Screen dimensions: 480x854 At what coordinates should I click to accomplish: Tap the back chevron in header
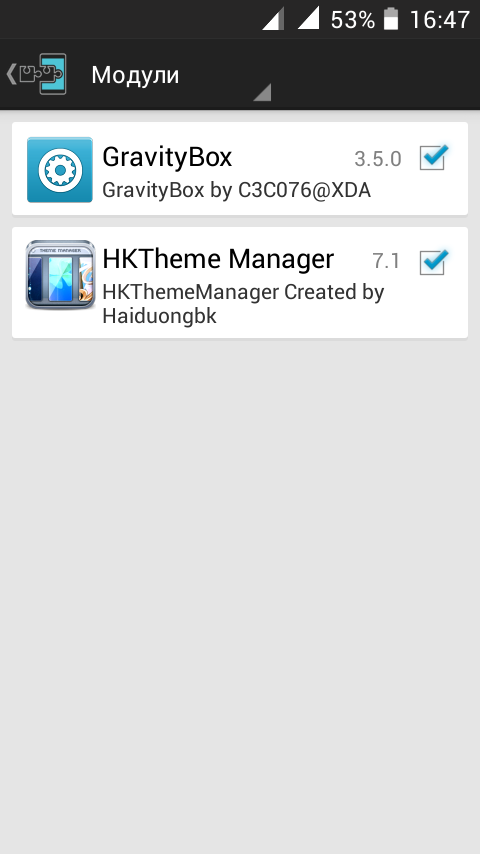tap(11, 74)
